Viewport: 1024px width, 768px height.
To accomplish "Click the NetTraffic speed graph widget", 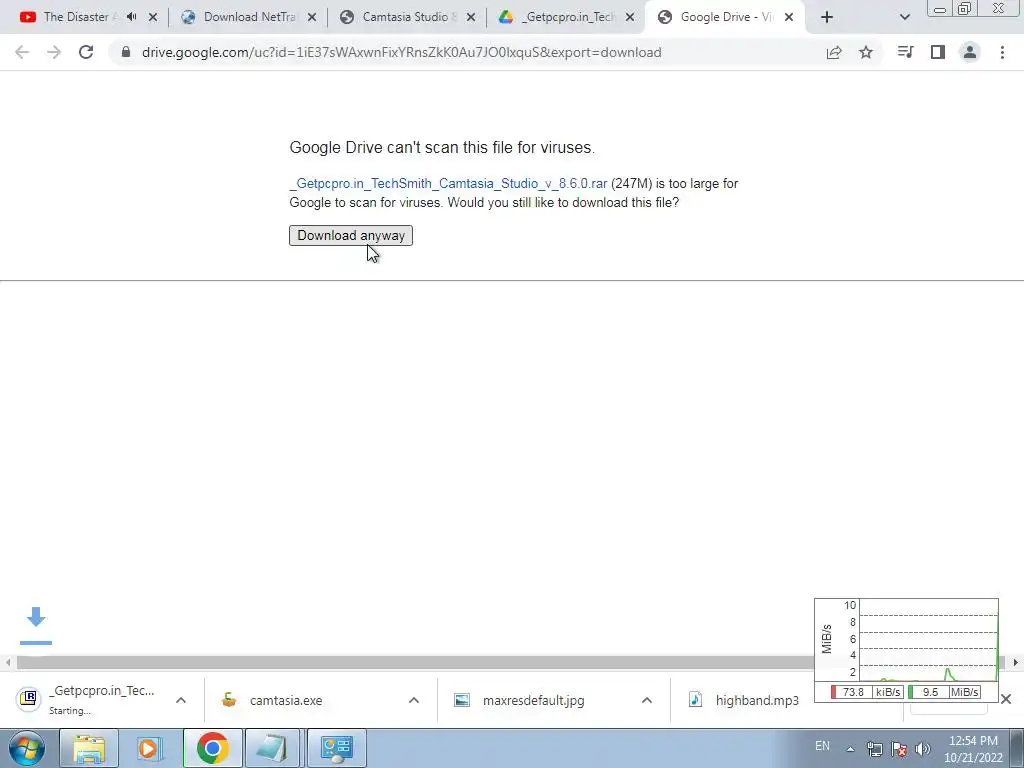I will click(906, 650).
